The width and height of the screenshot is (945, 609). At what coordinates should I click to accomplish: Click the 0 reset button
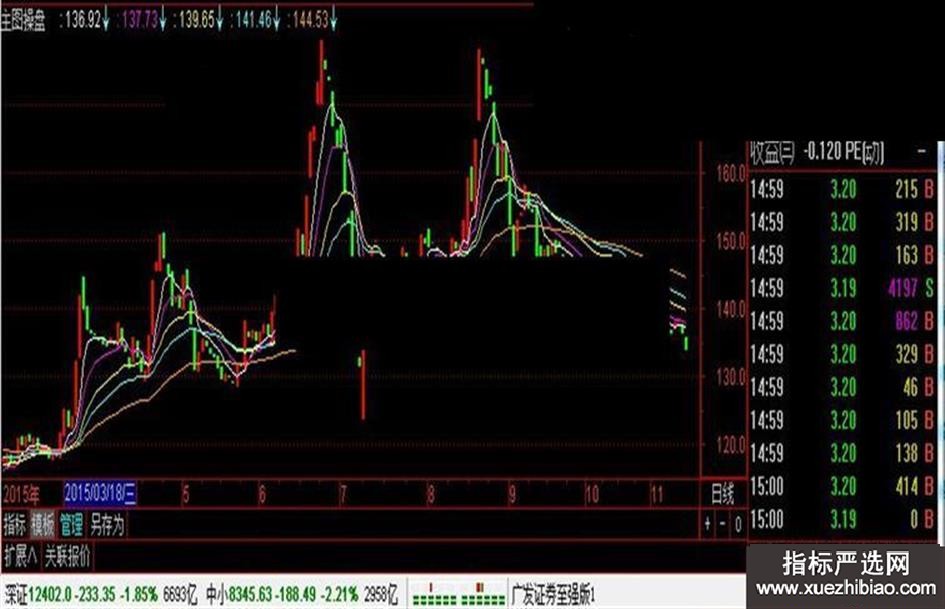tap(738, 525)
